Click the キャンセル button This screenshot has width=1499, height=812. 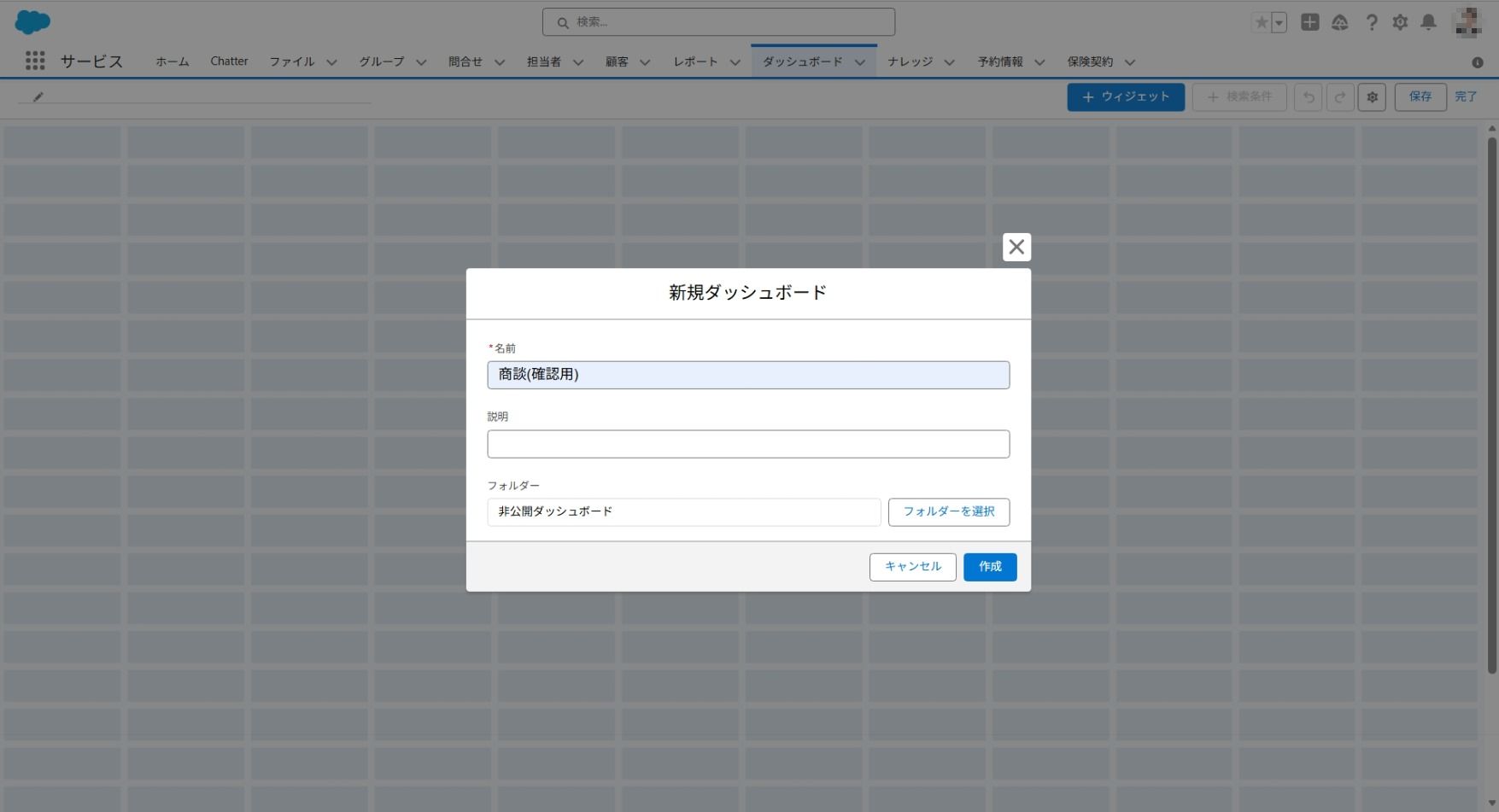click(912, 567)
